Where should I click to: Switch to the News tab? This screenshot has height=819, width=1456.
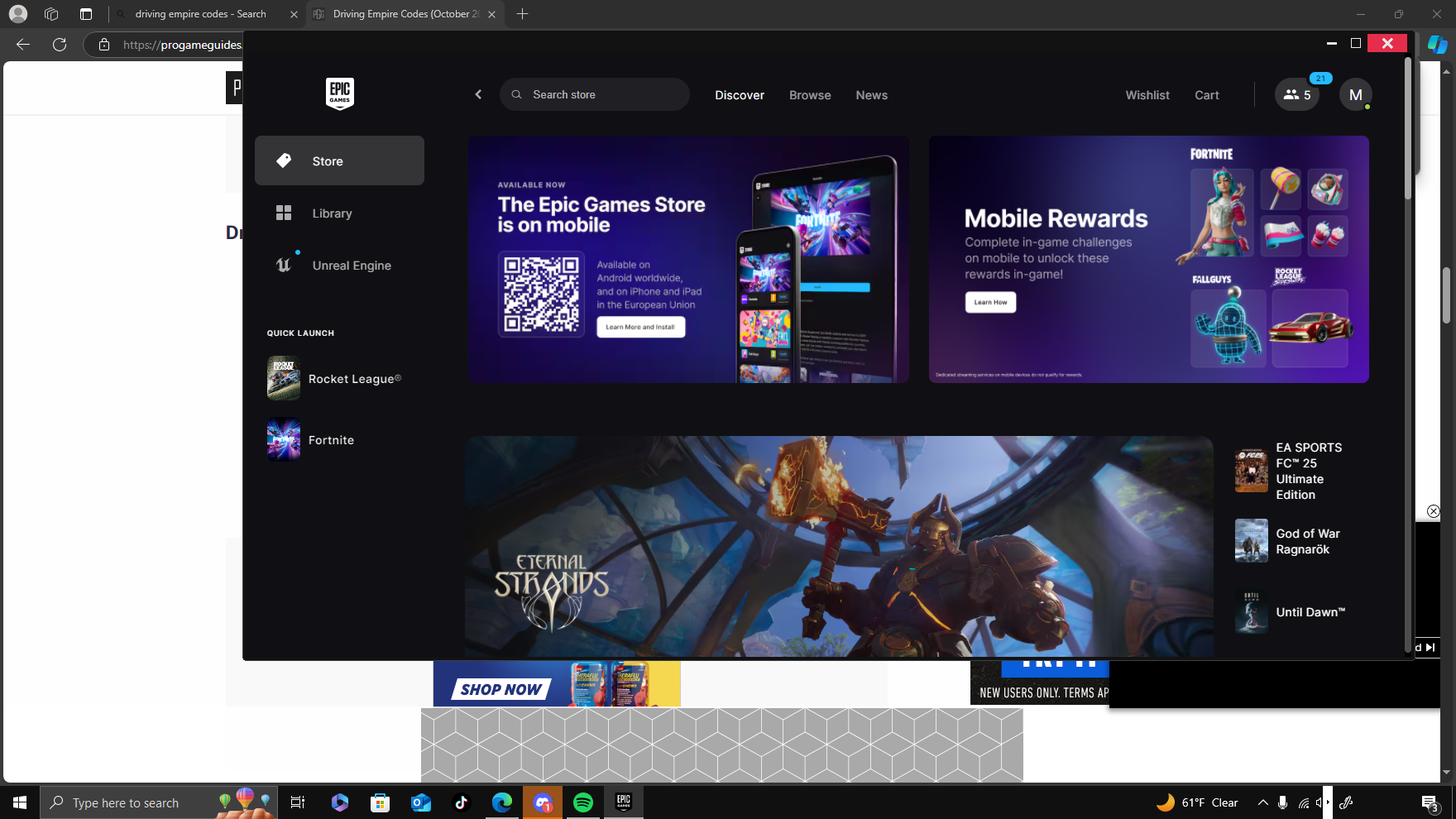point(871,95)
